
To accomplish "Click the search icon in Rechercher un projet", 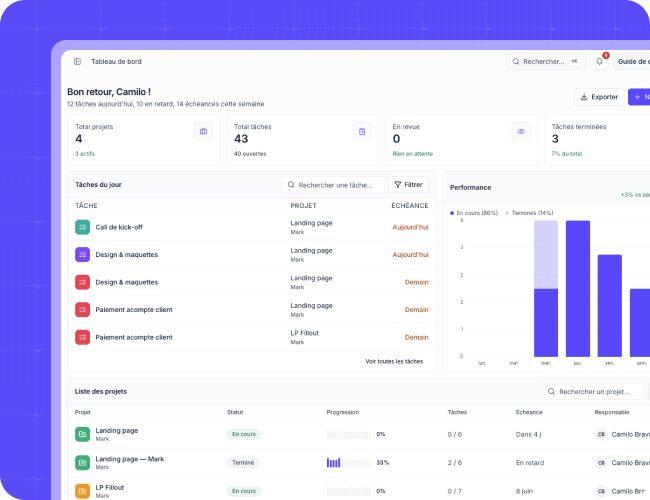I will pyautogui.click(x=551, y=391).
